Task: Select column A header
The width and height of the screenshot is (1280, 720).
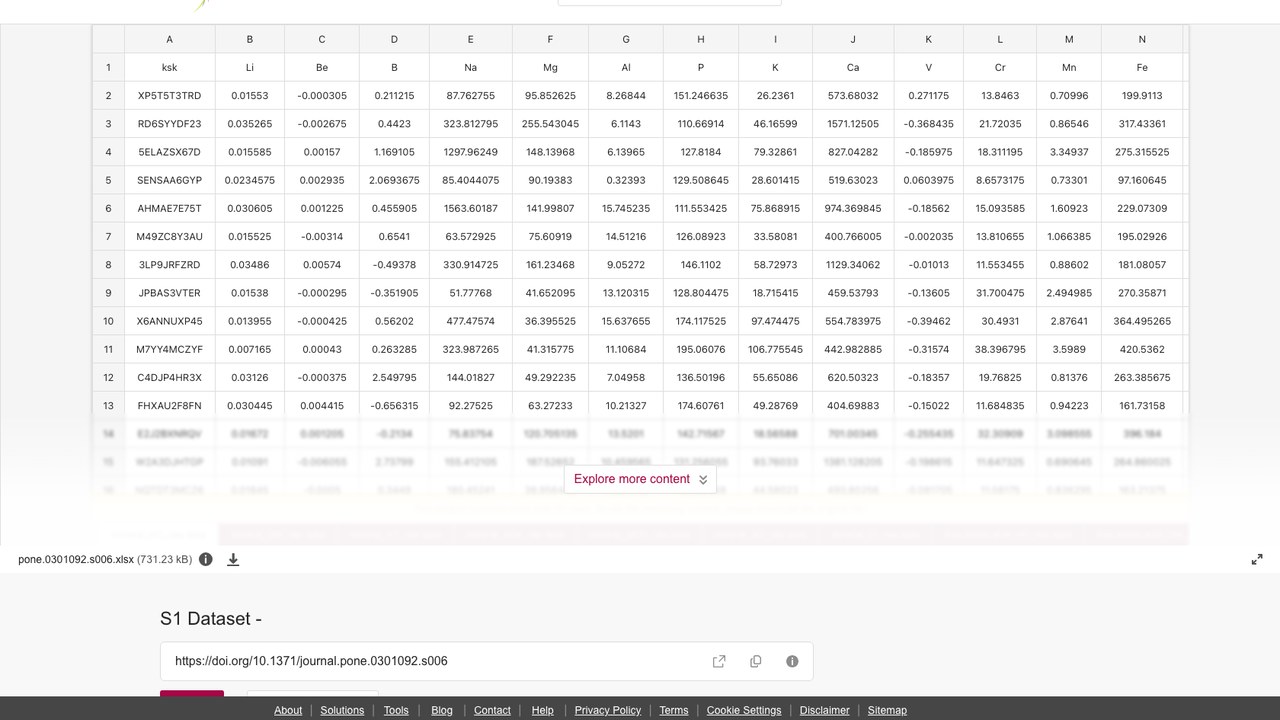Action: coord(169,39)
